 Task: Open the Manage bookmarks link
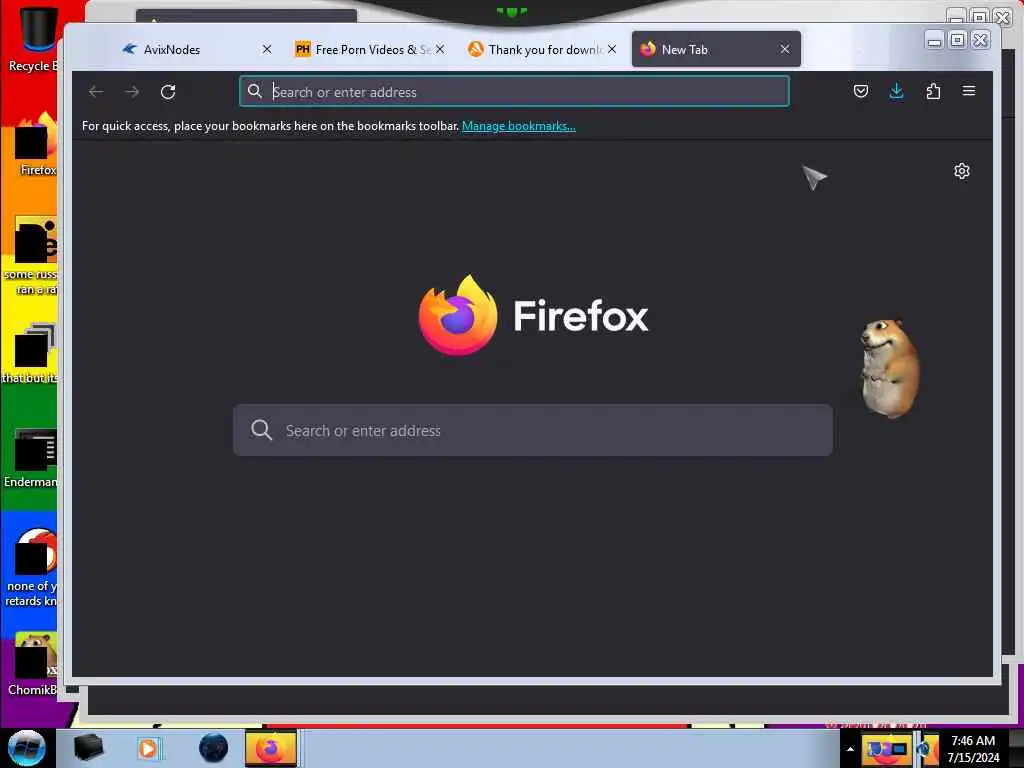[519, 126]
